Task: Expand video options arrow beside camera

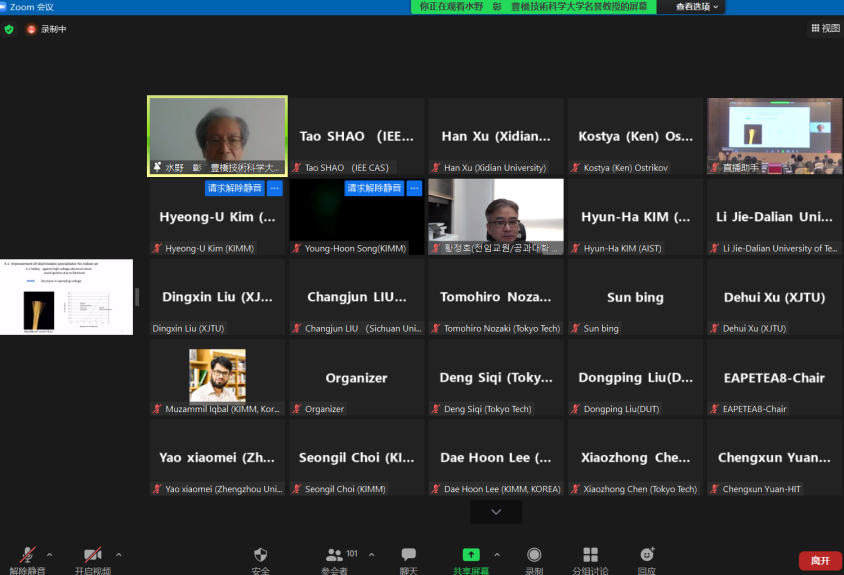Action: [x=119, y=553]
